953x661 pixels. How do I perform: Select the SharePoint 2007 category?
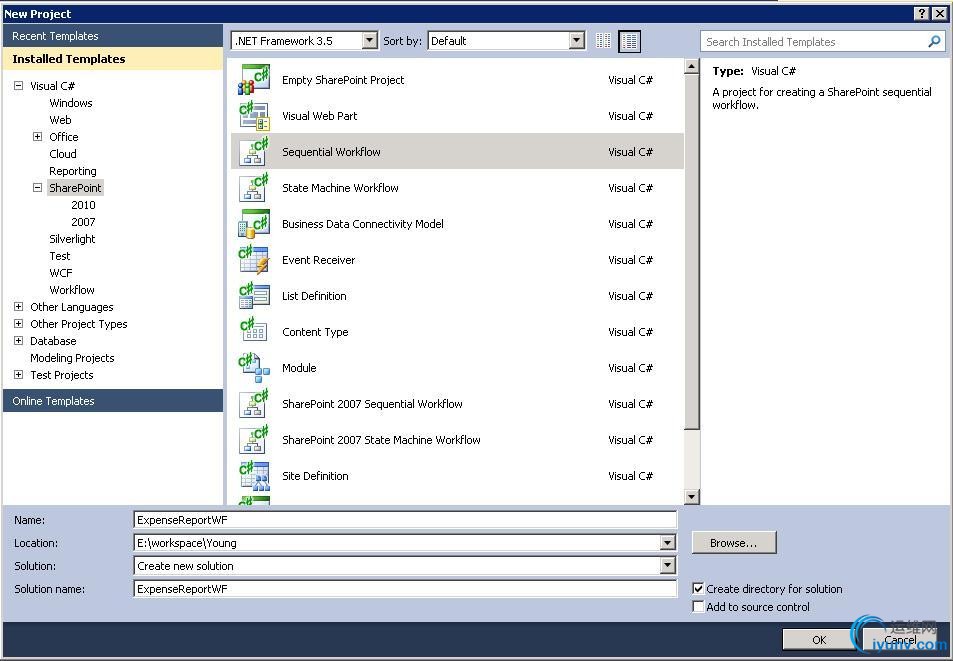[x=83, y=222]
